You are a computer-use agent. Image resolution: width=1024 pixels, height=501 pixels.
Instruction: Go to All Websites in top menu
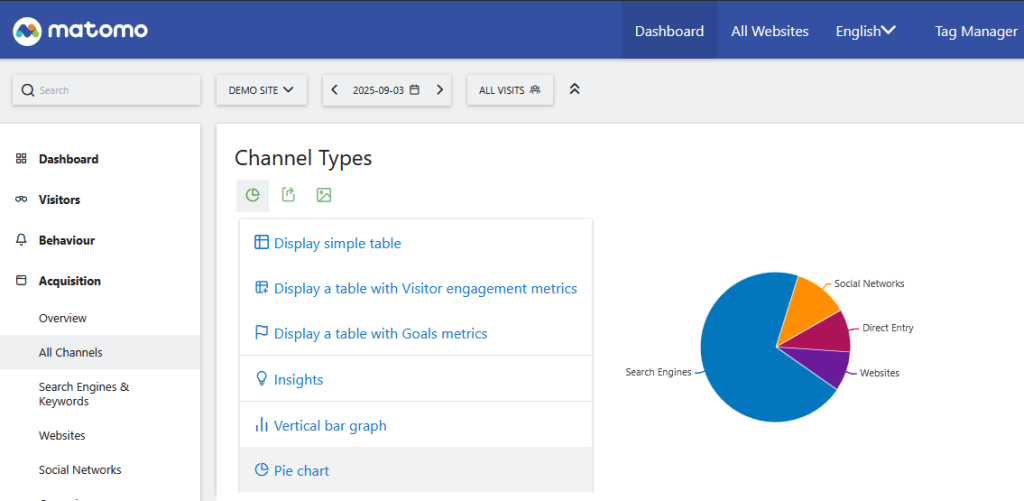click(769, 31)
